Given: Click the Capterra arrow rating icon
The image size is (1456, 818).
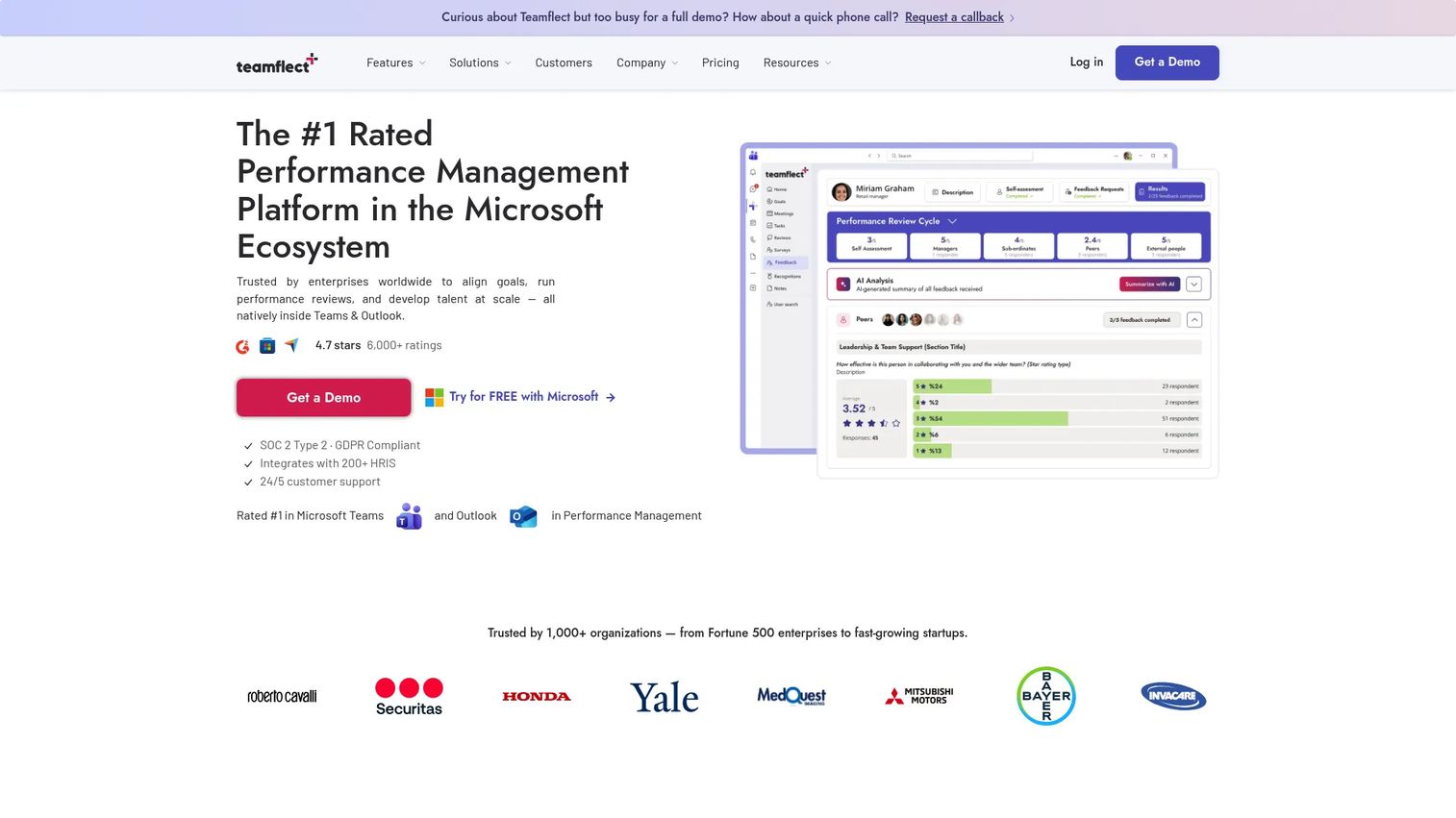Looking at the screenshot, I should coord(291,345).
